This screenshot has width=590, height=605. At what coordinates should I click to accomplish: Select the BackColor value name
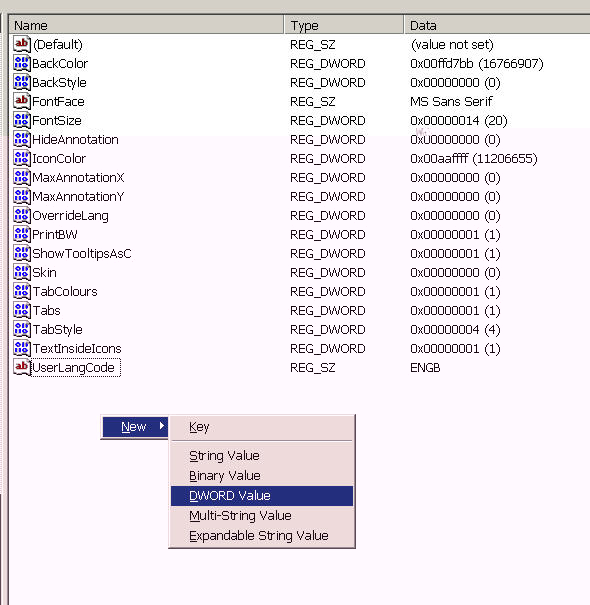click(x=60, y=63)
